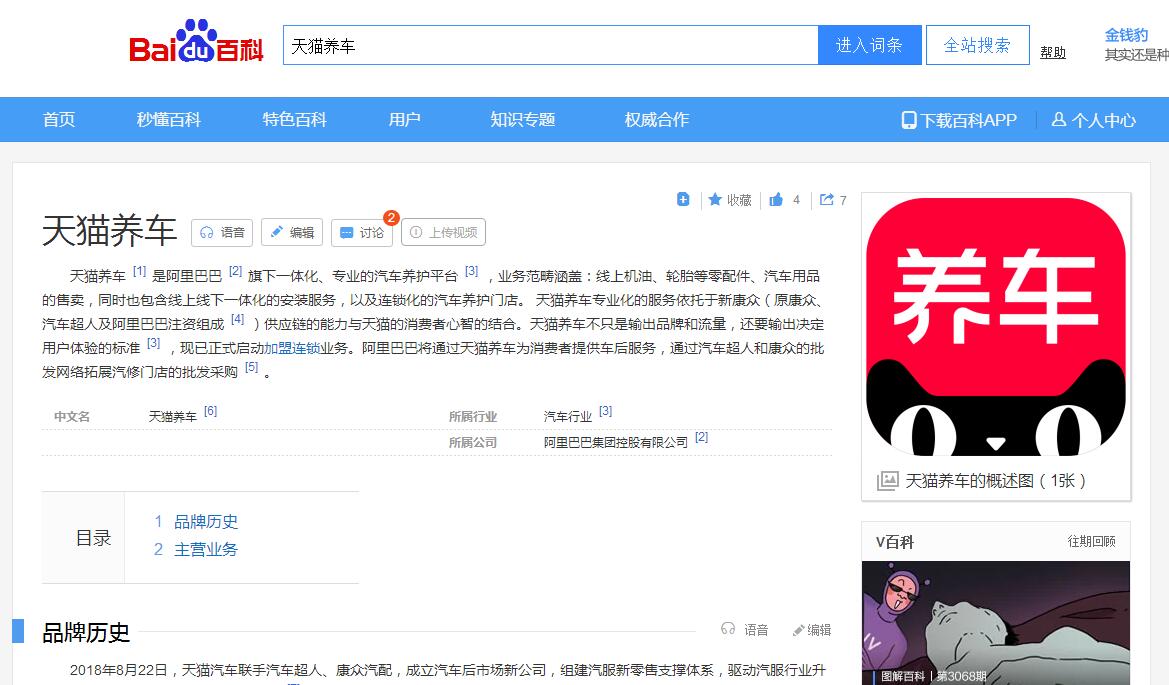Open the 用户 nav item
This screenshot has height=685, width=1169.
[405, 119]
